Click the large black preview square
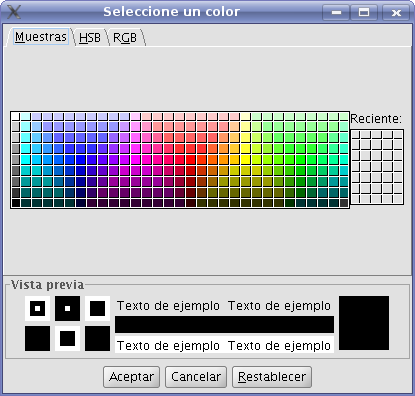This screenshot has width=415, height=396. (x=364, y=323)
